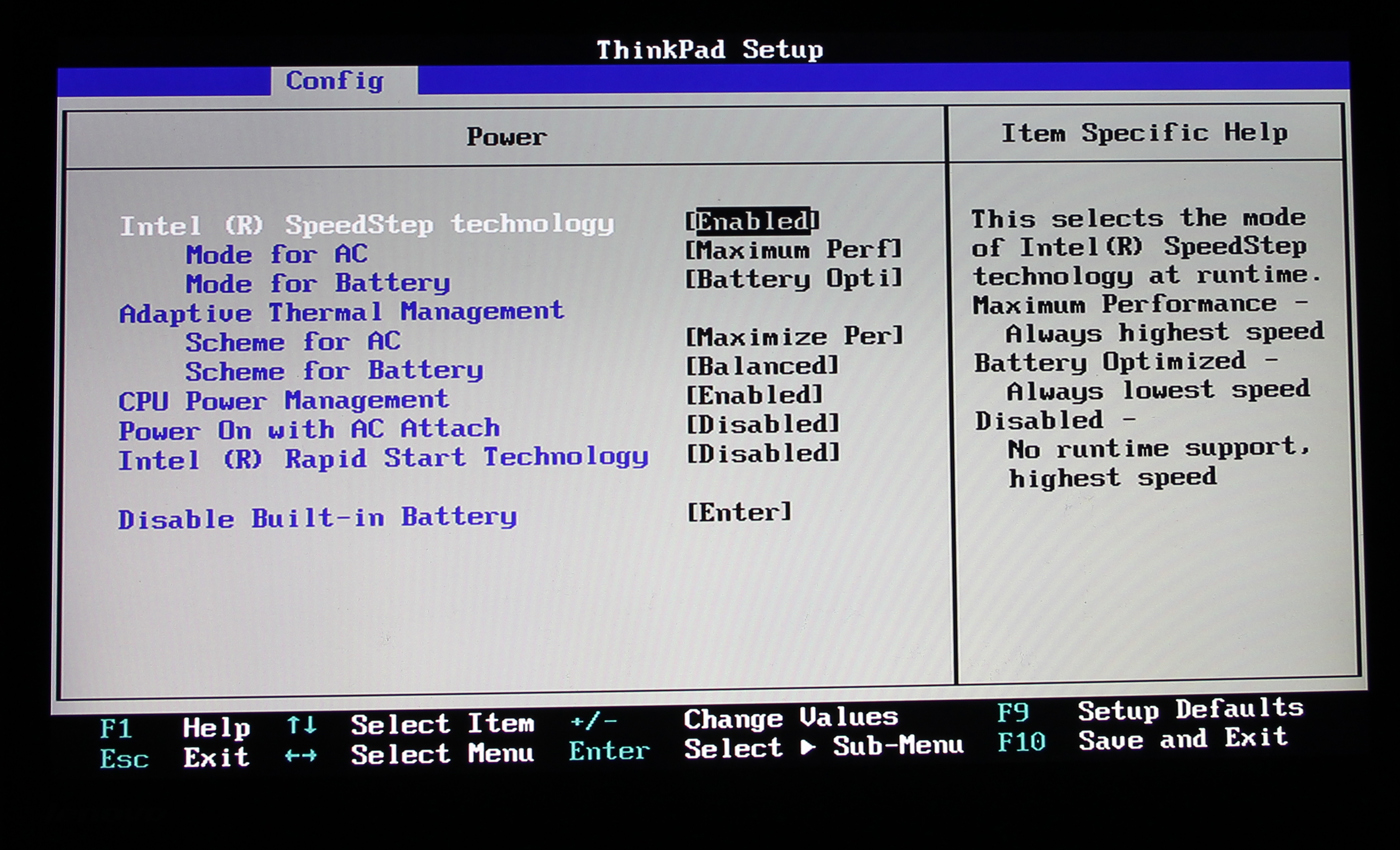Click the Sub-Menu footer label
1400x850 pixels.
point(899,746)
